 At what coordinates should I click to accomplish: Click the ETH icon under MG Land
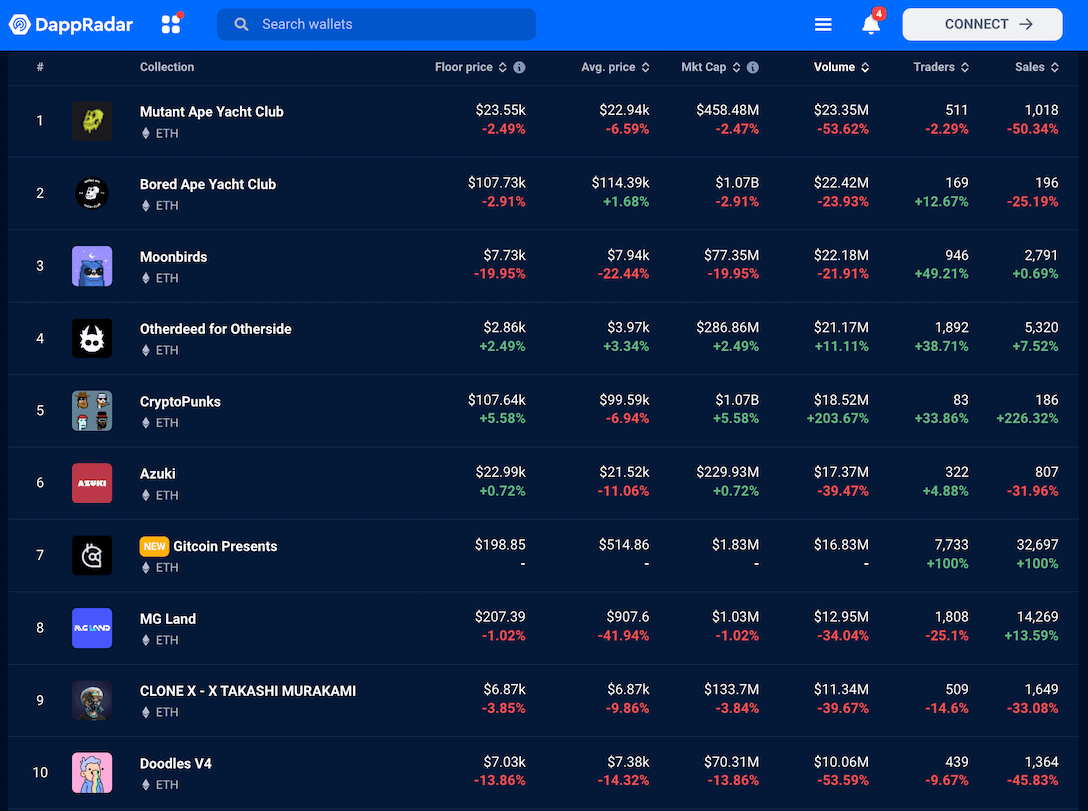pyautogui.click(x=146, y=640)
